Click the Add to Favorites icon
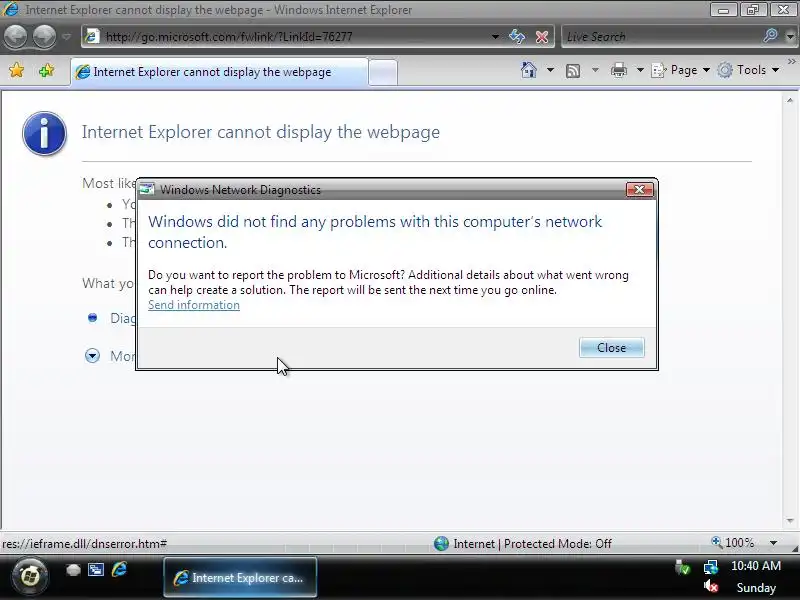Image resolution: width=800 pixels, height=600 pixels. (x=46, y=70)
